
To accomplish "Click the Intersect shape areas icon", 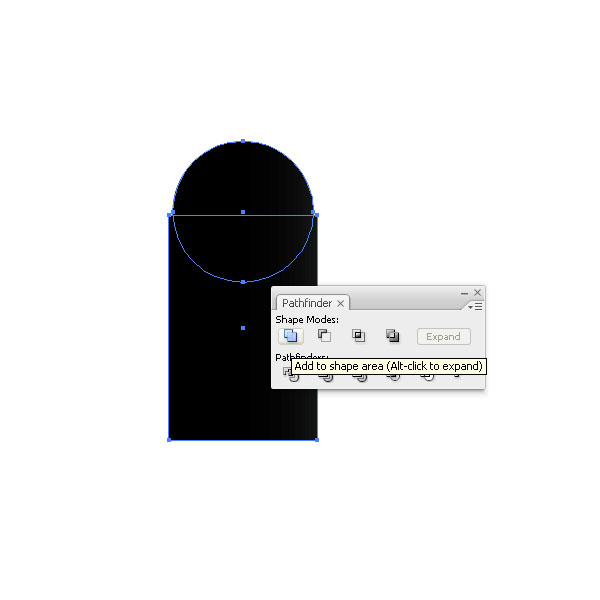I will pos(358,336).
